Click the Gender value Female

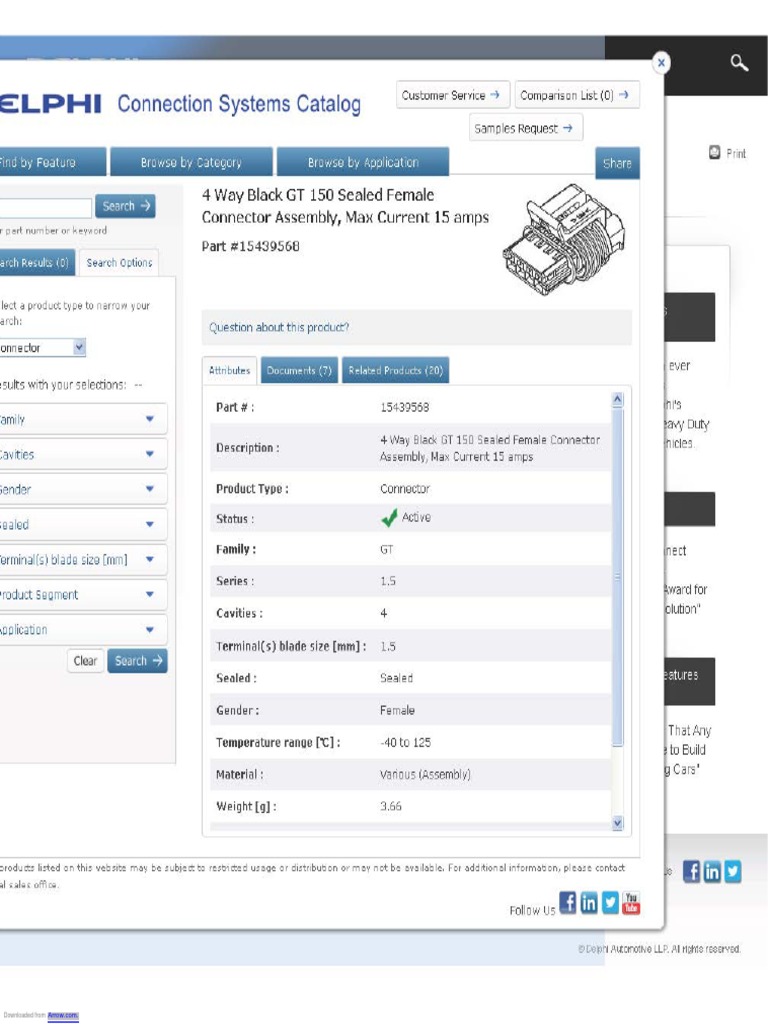coord(397,711)
